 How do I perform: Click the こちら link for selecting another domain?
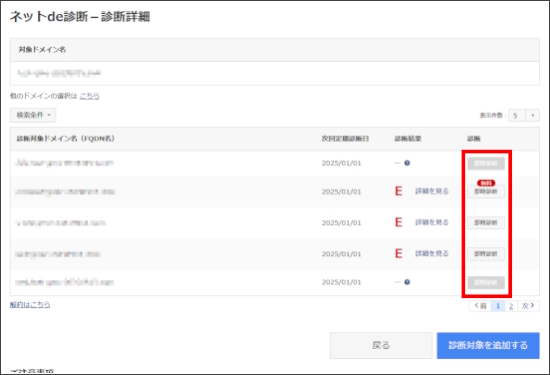[x=89, y=96]
